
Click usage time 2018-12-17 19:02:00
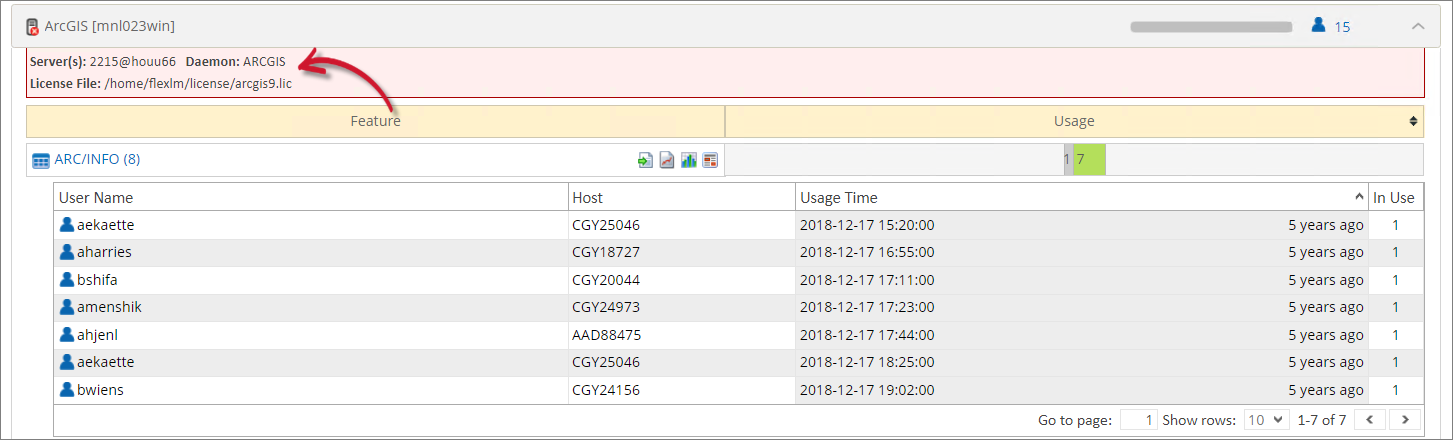click(x=867, y=390)
